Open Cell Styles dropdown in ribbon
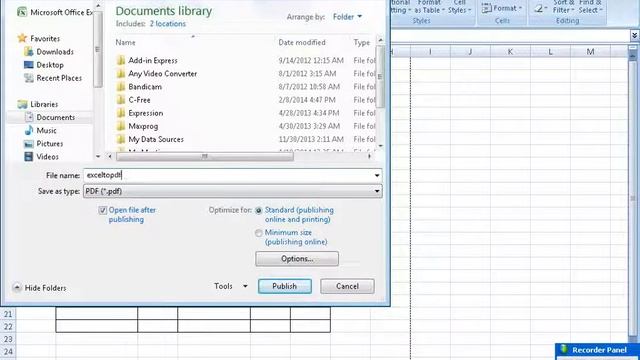The width and height of the screenshot is (640, 360). tap(460, 7)
